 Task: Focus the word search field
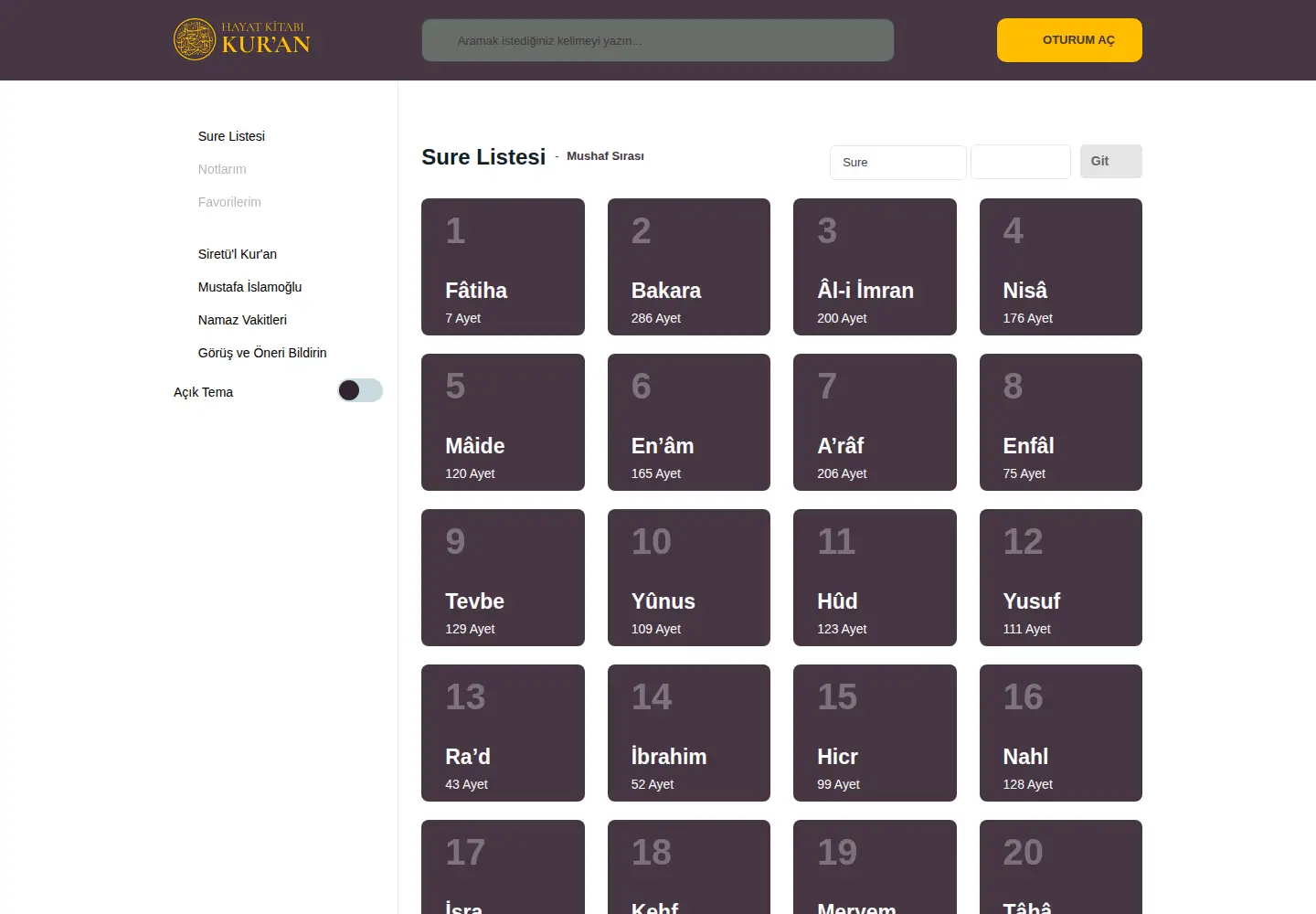(x=658, y=40)
